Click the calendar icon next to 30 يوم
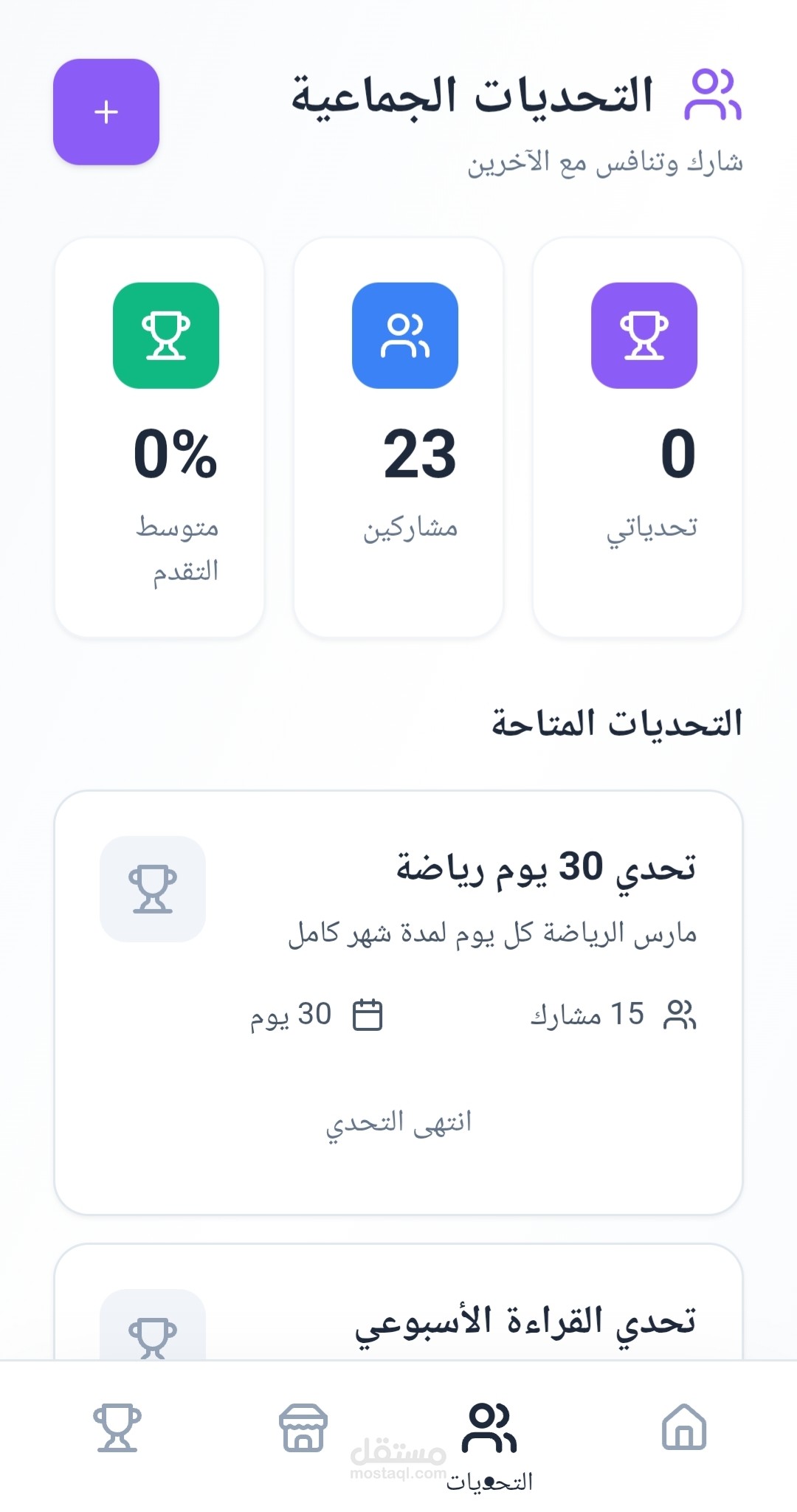797x1512 pixels. pos(368,1015)
